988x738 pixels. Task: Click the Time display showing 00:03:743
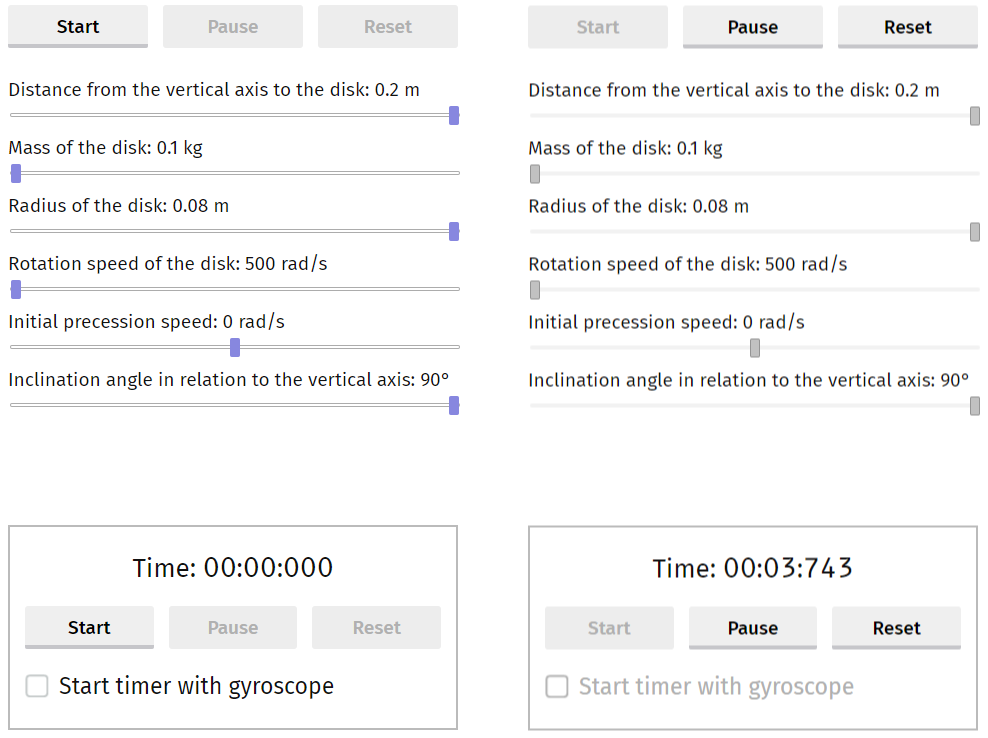pyautogui.click(x=752, y=567)
